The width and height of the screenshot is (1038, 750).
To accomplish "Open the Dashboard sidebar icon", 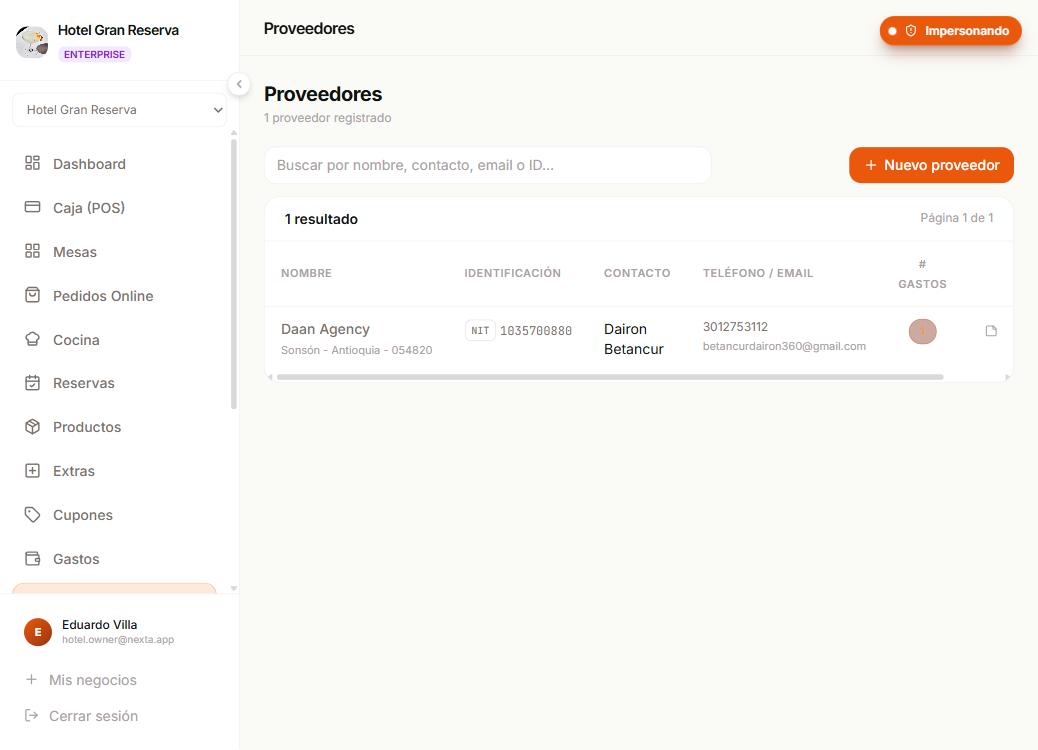I will point(32,163).
